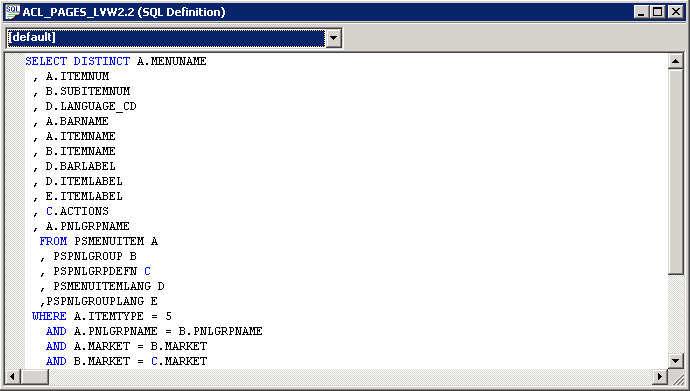Click the E.ITEMLABEL line
The height and width of the screenshot is (391, 690).
[78, 196]
